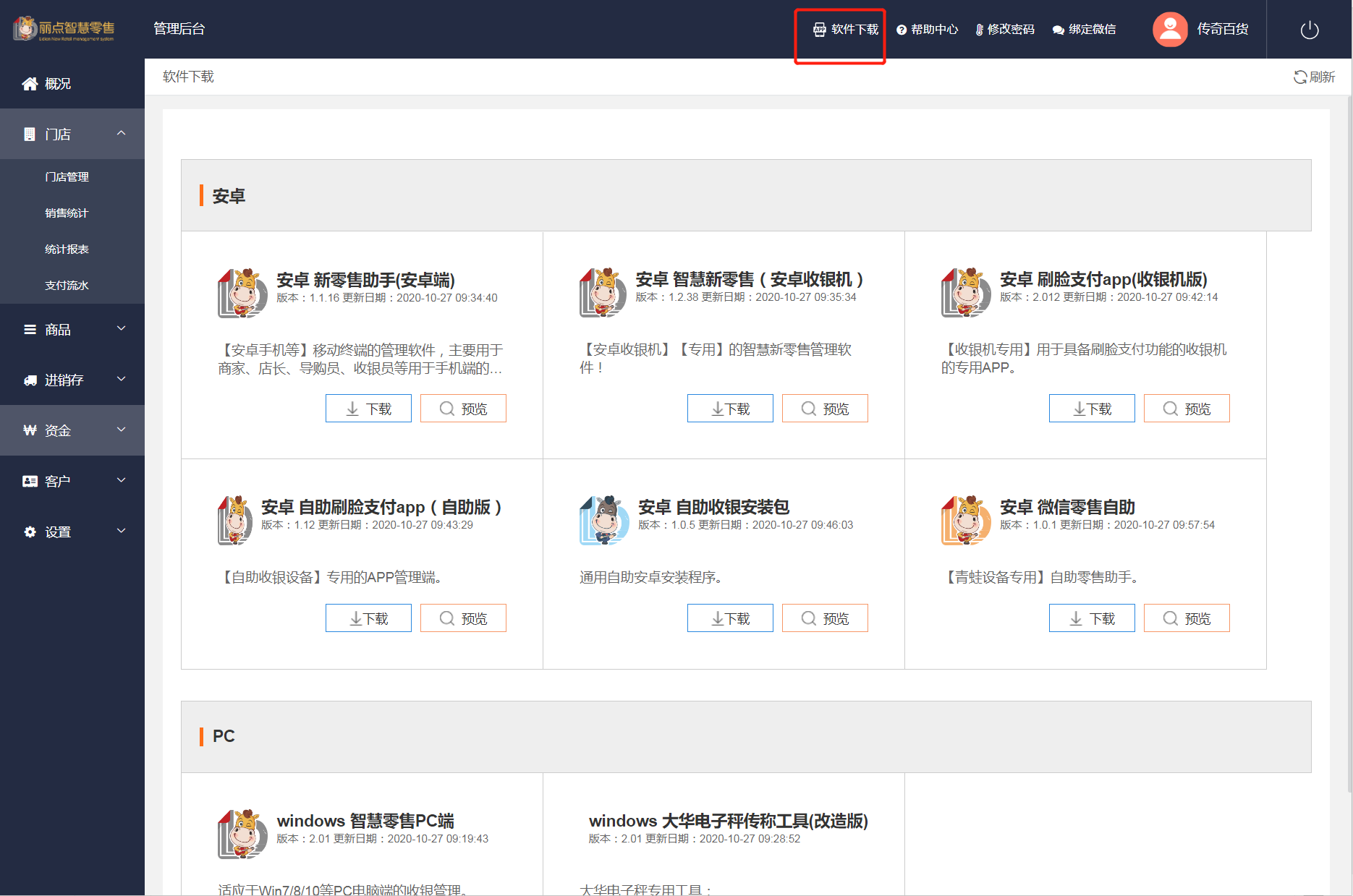This screenshot has height=896, width=1353.
Task: Click 绑定微信 in header
Action: (x=1084, y=30)
